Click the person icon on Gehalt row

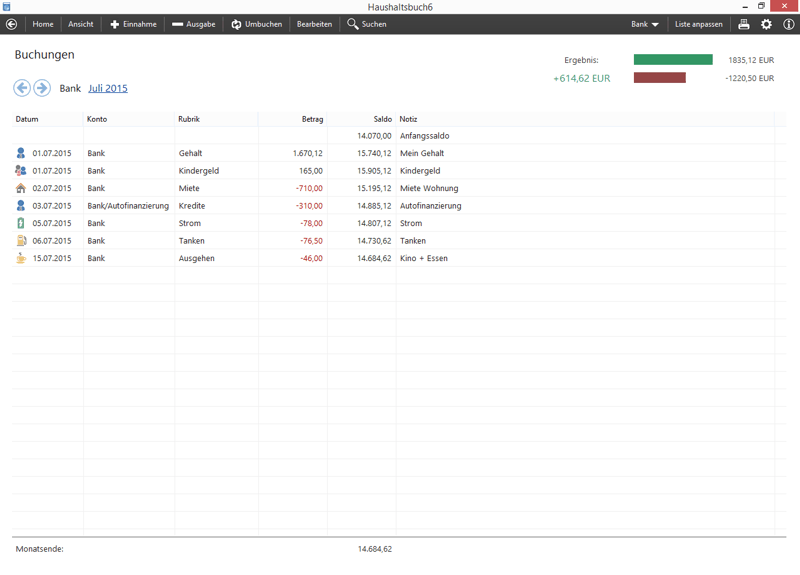(x=21, y=153)
